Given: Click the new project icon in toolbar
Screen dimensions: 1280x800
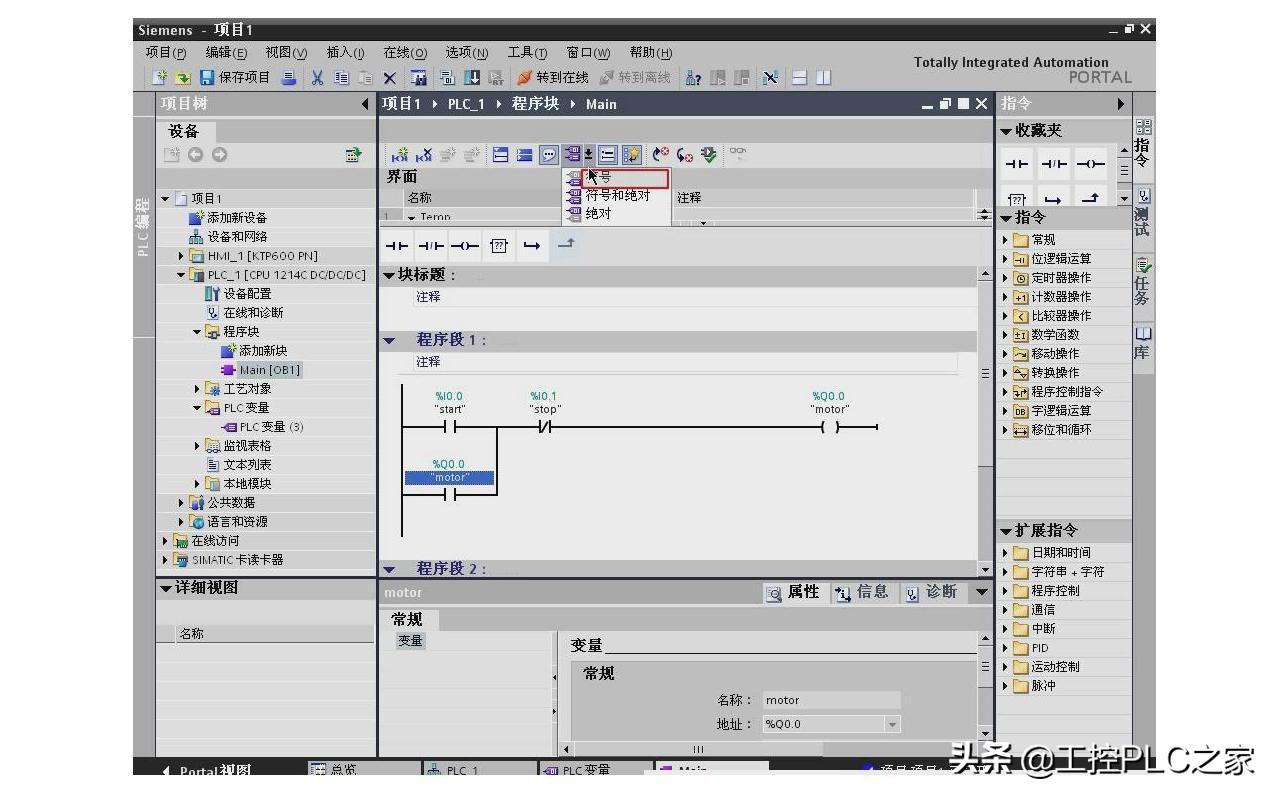Looking at the screenshot, I should (x=160, y=78).
